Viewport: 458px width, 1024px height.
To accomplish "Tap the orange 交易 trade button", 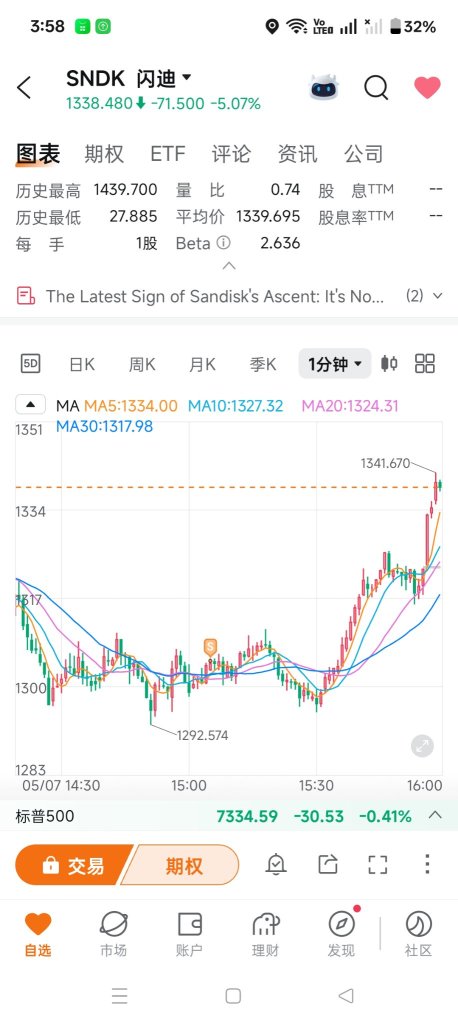I will click(x=73, y=865).
